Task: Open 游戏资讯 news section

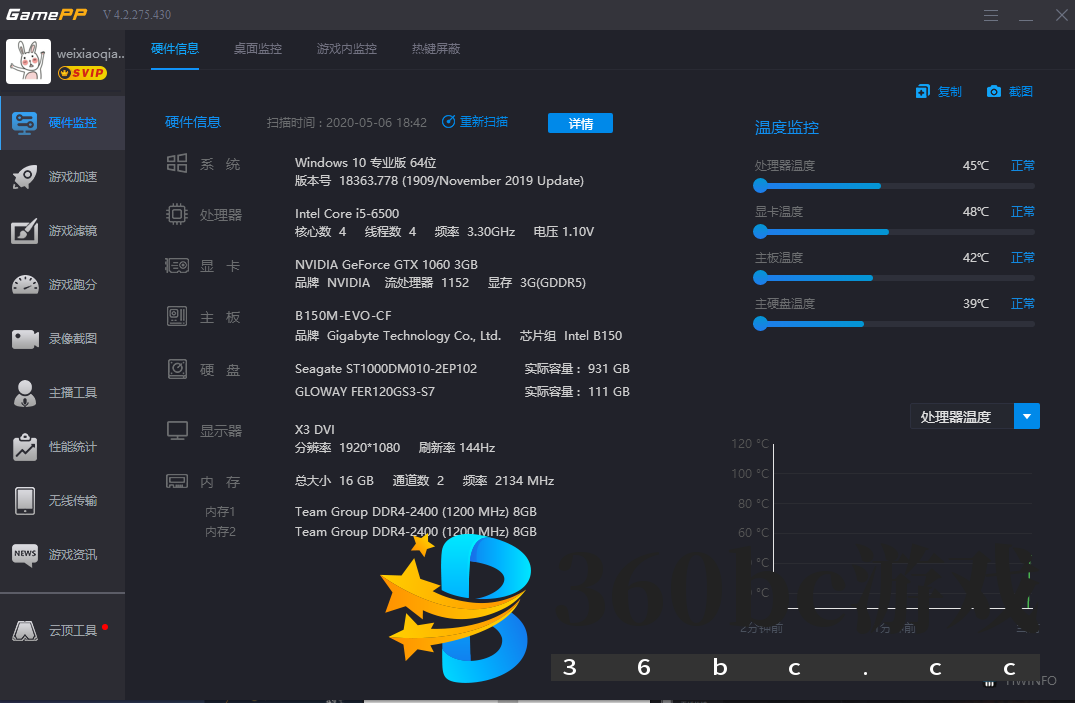Action: coord(62,555)
